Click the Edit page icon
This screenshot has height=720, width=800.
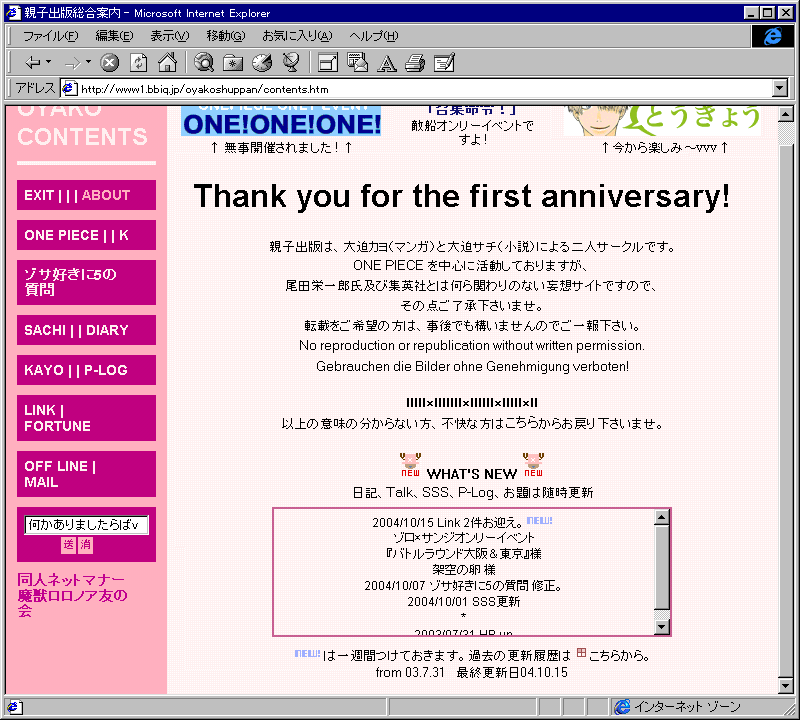pyautogui.click(x=444, y=63)
